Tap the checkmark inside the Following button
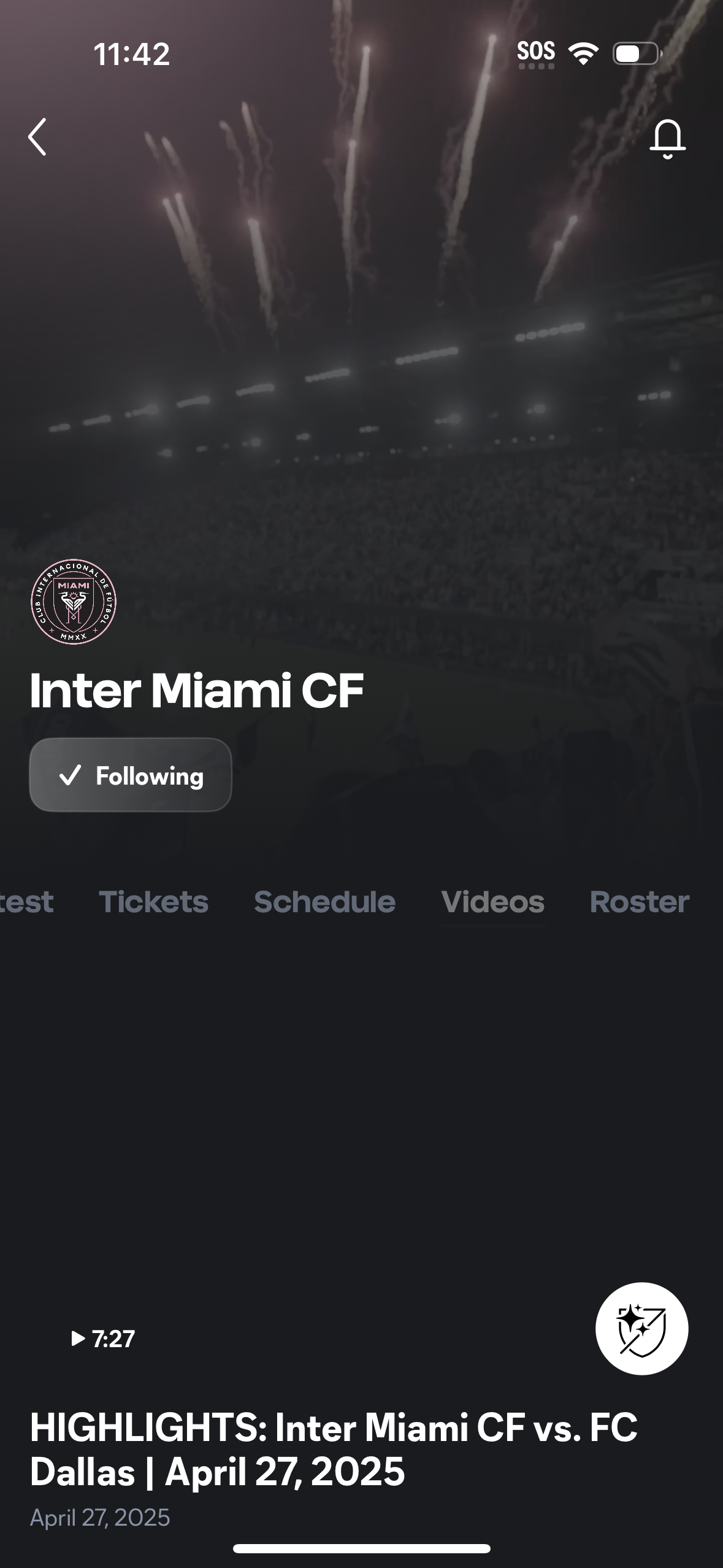Image resolution: width=723 pixels, height=1568 pixels. tap(71, 775)
